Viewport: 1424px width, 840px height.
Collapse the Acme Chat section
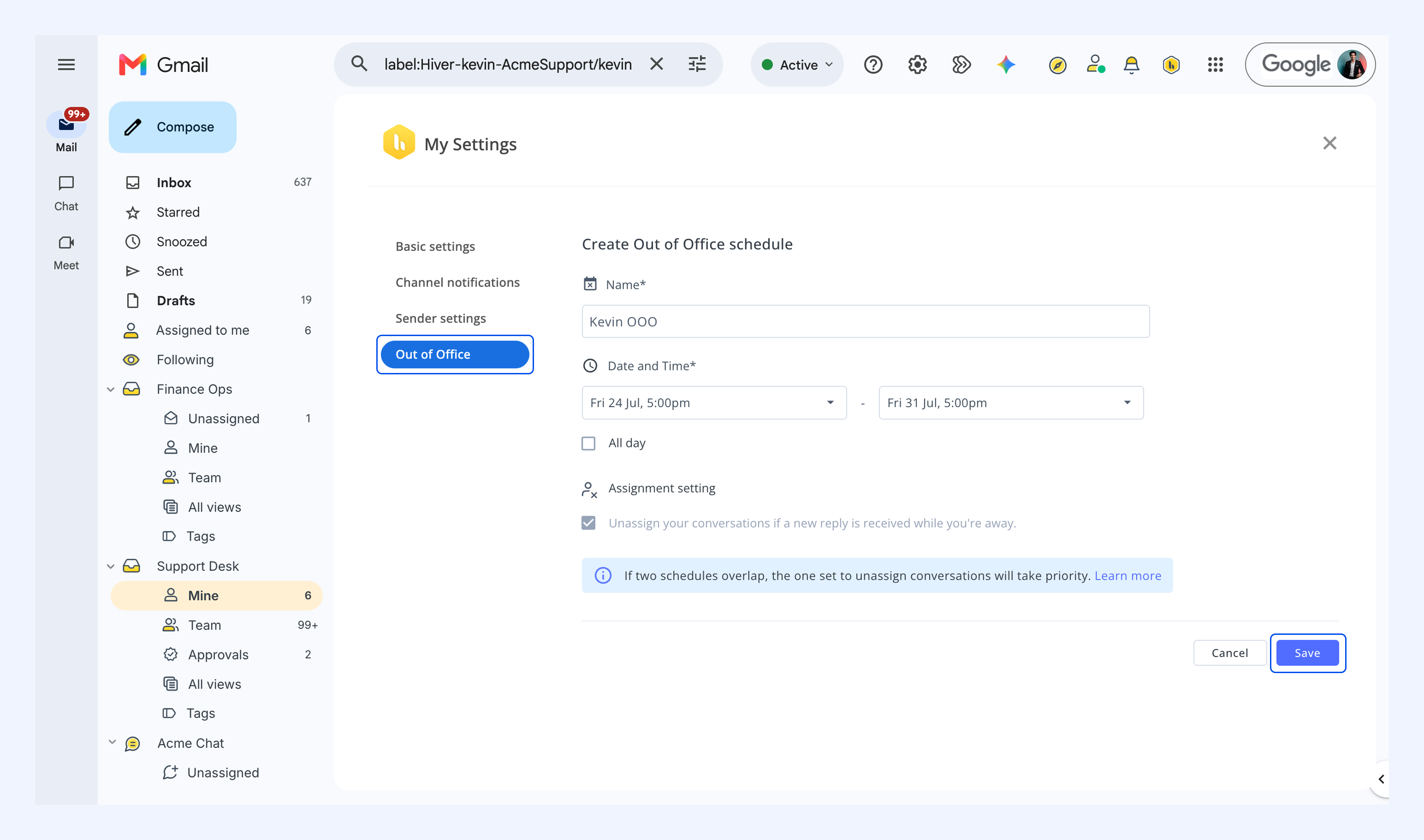(112, 742)
